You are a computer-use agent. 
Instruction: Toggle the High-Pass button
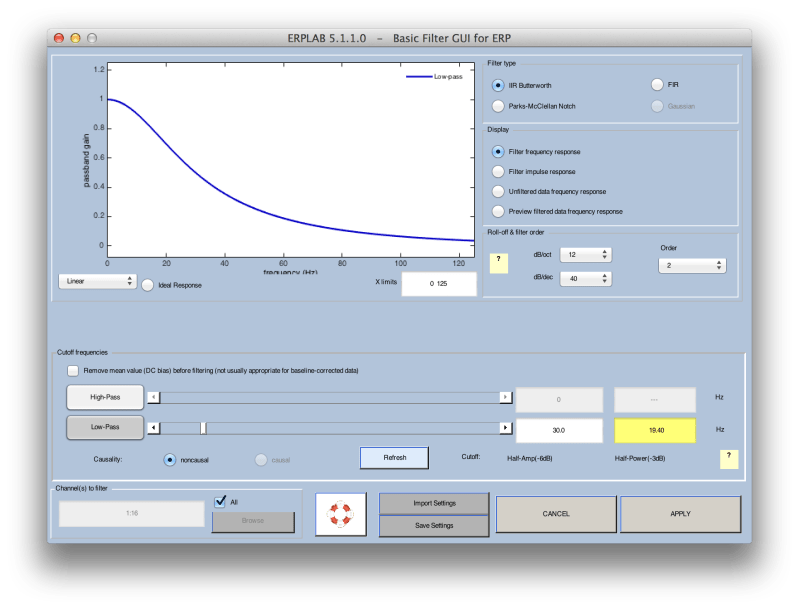point(105,398)
